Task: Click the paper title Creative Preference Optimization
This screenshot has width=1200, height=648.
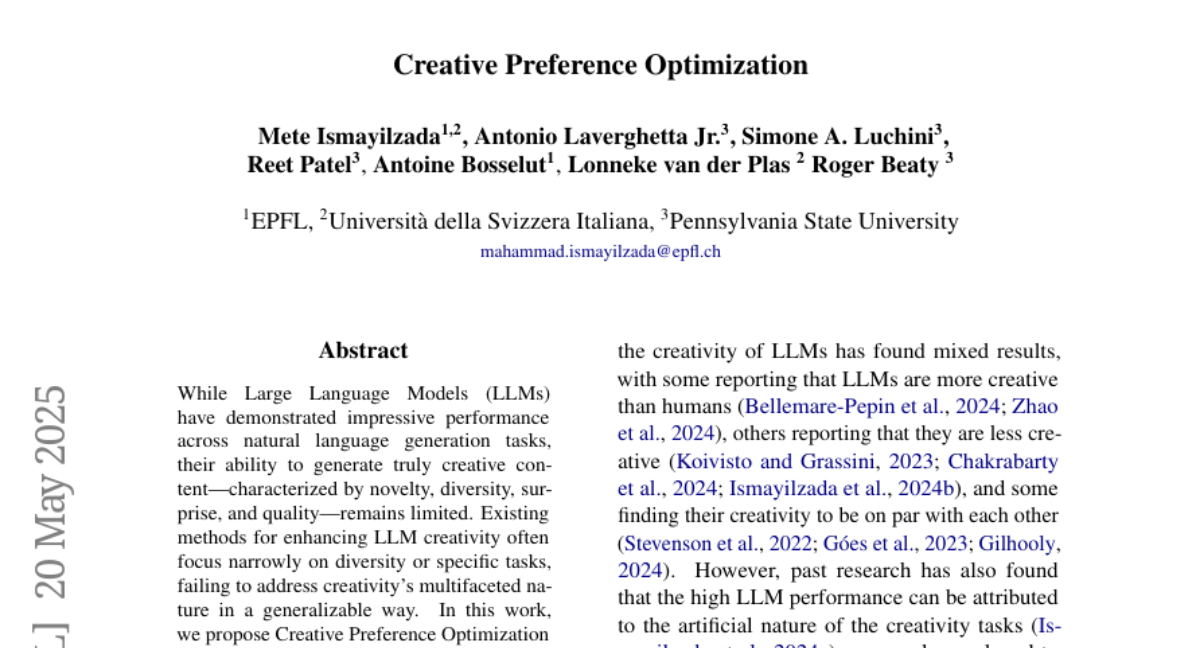Action: pyautogui.click(x=600, y=65)
